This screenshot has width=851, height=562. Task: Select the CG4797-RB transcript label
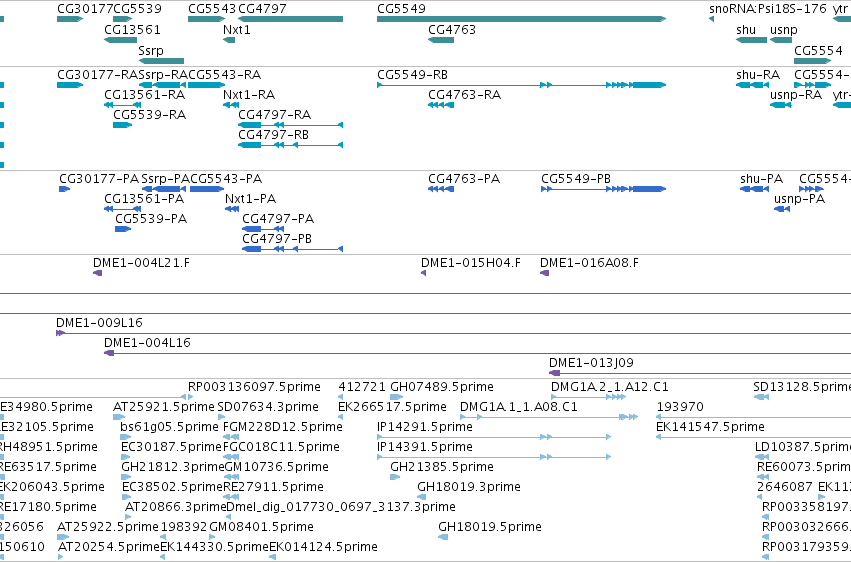point(274,135)
